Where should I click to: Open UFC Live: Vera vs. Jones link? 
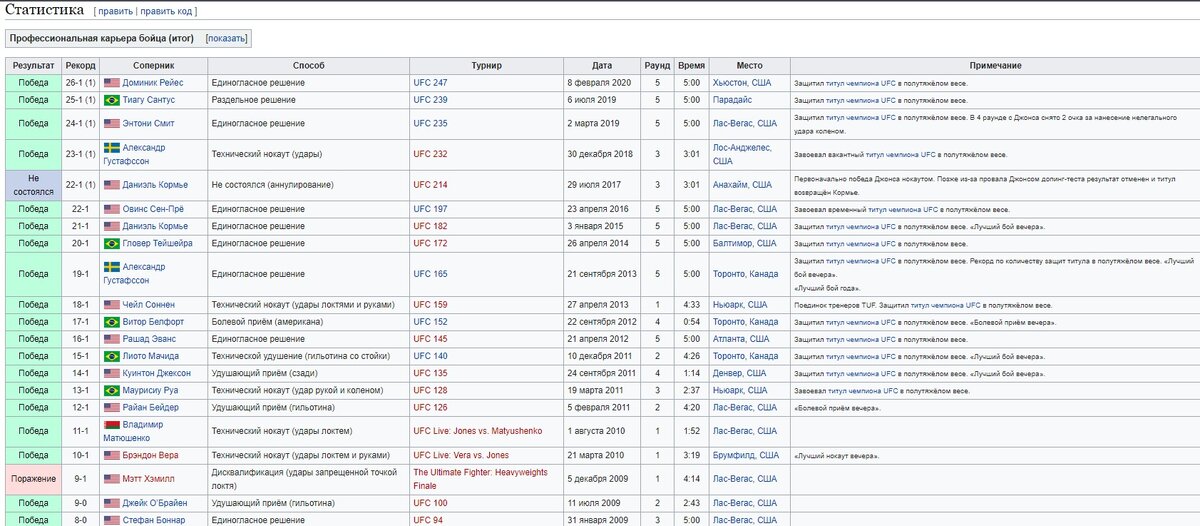(x=461, y=455)
